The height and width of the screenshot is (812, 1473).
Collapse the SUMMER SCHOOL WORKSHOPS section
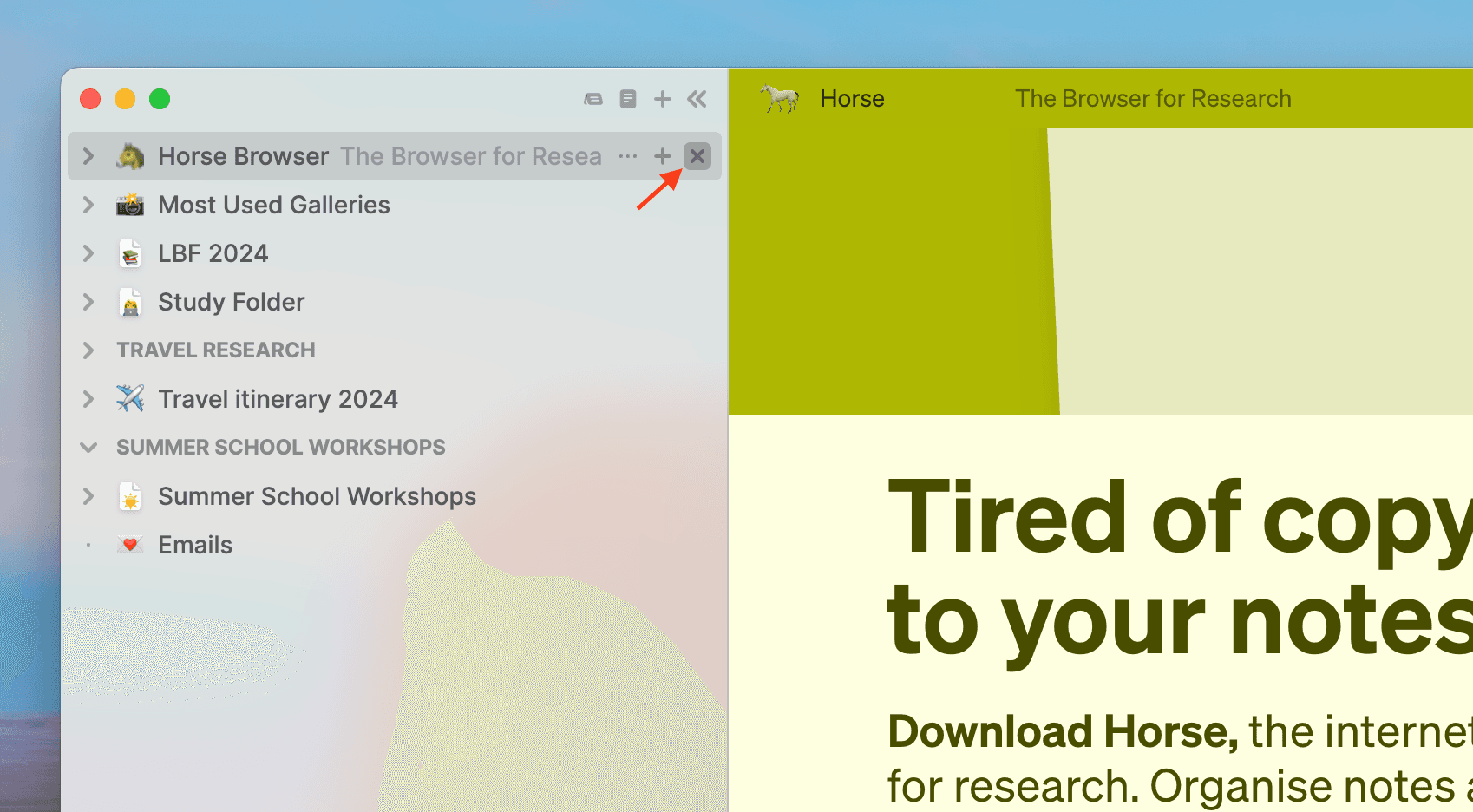coord(88,447)
